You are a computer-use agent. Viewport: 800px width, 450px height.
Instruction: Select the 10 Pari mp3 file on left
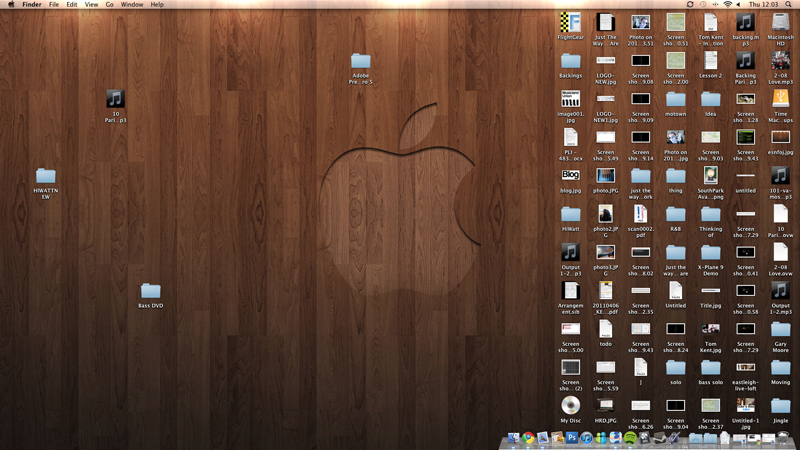(x=115, y=99)
